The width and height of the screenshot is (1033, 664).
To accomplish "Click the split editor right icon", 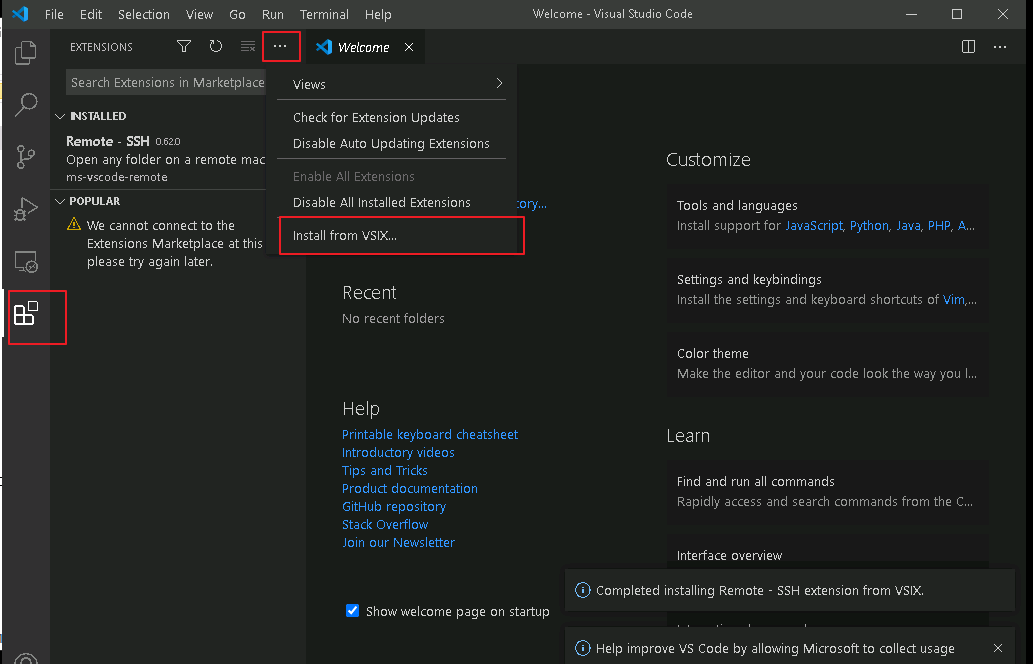I will (968, 47).
